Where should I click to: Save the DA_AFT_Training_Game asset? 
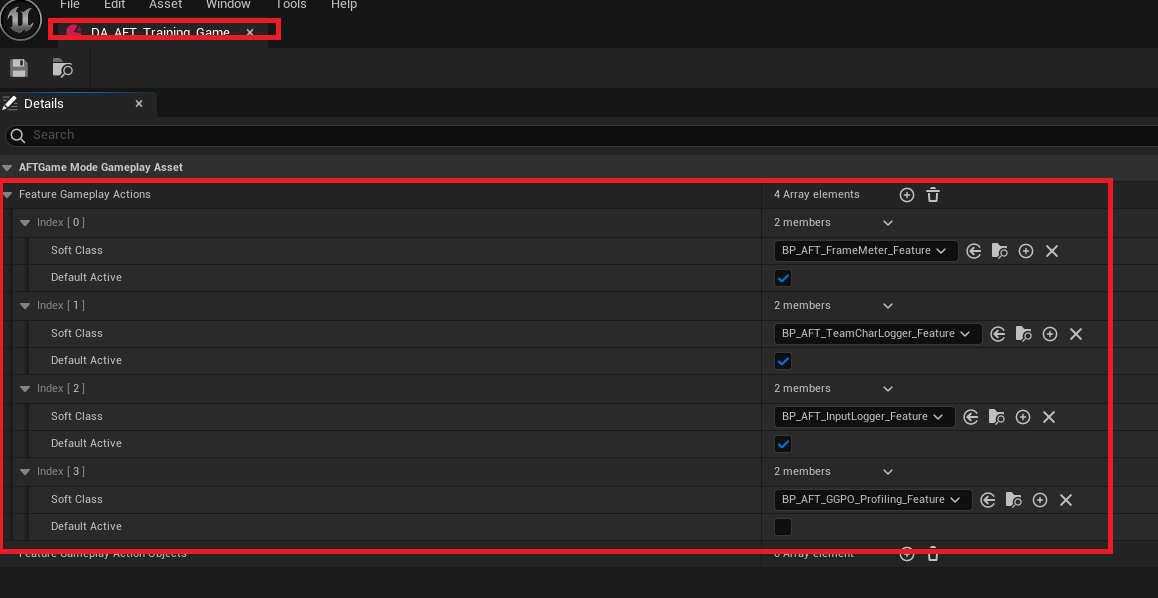(18, 67)
